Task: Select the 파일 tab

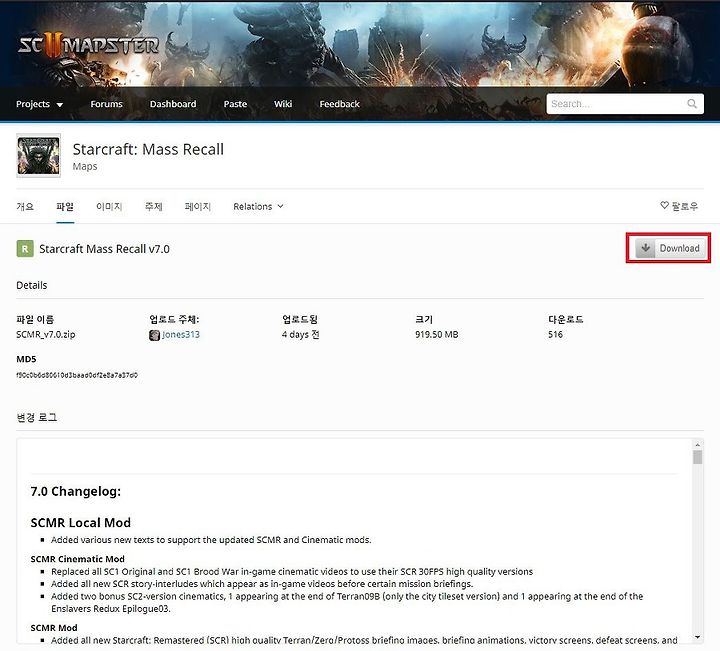Action: pyautogui.click(x=65, y=207)
